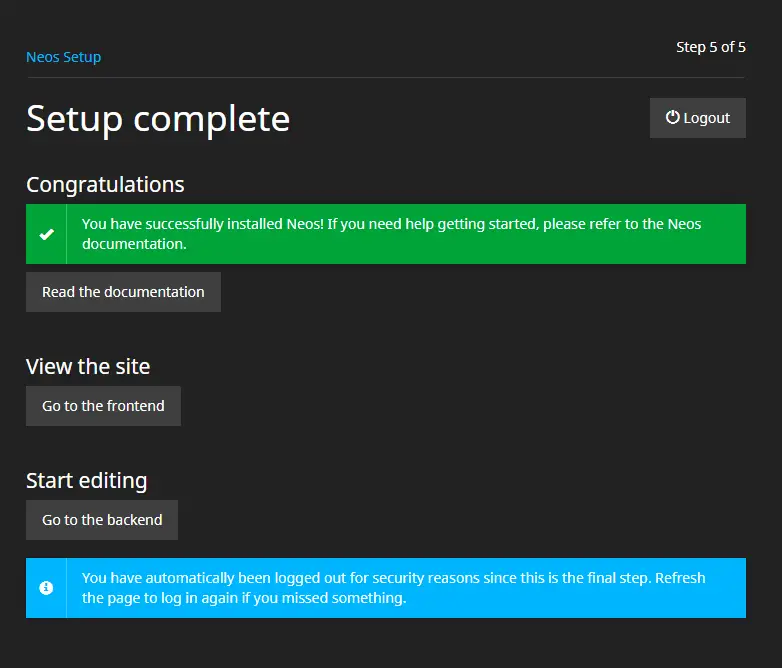The width and height of the screenshot is (782, 668).
Task: Click the Logout button
Action: [x=697, y=118]
